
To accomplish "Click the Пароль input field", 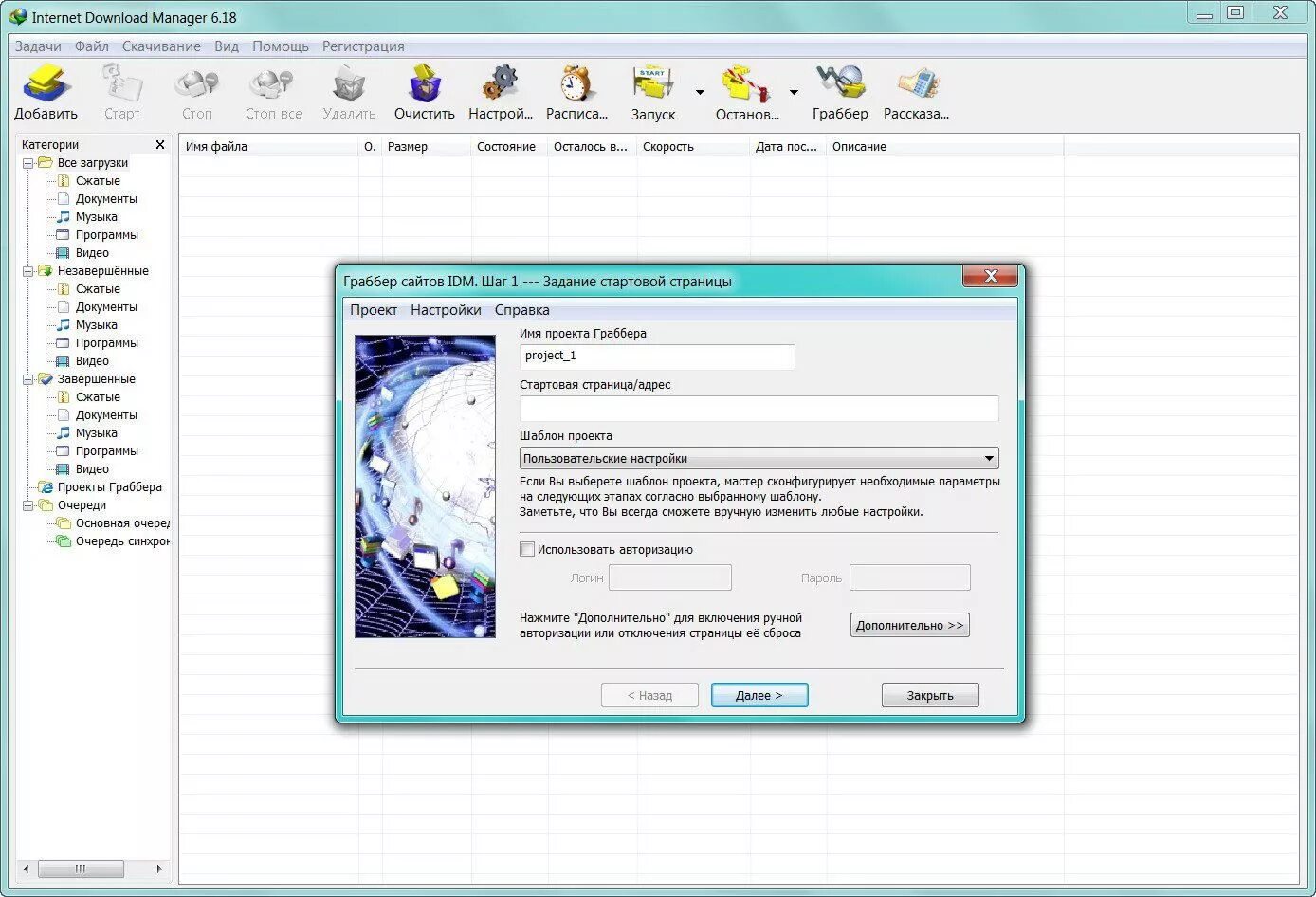I will tap(910, 577).
